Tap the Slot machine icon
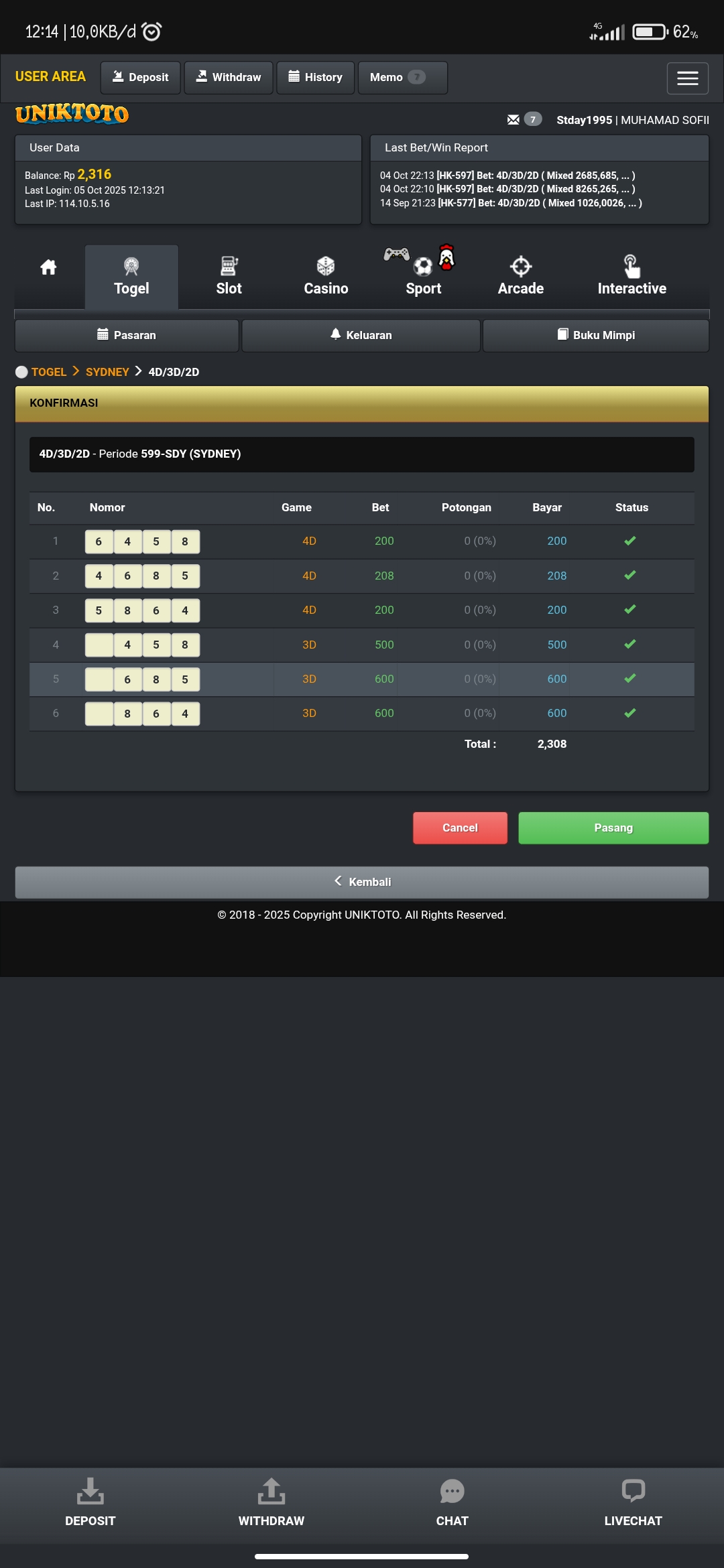 pos(229,267)
